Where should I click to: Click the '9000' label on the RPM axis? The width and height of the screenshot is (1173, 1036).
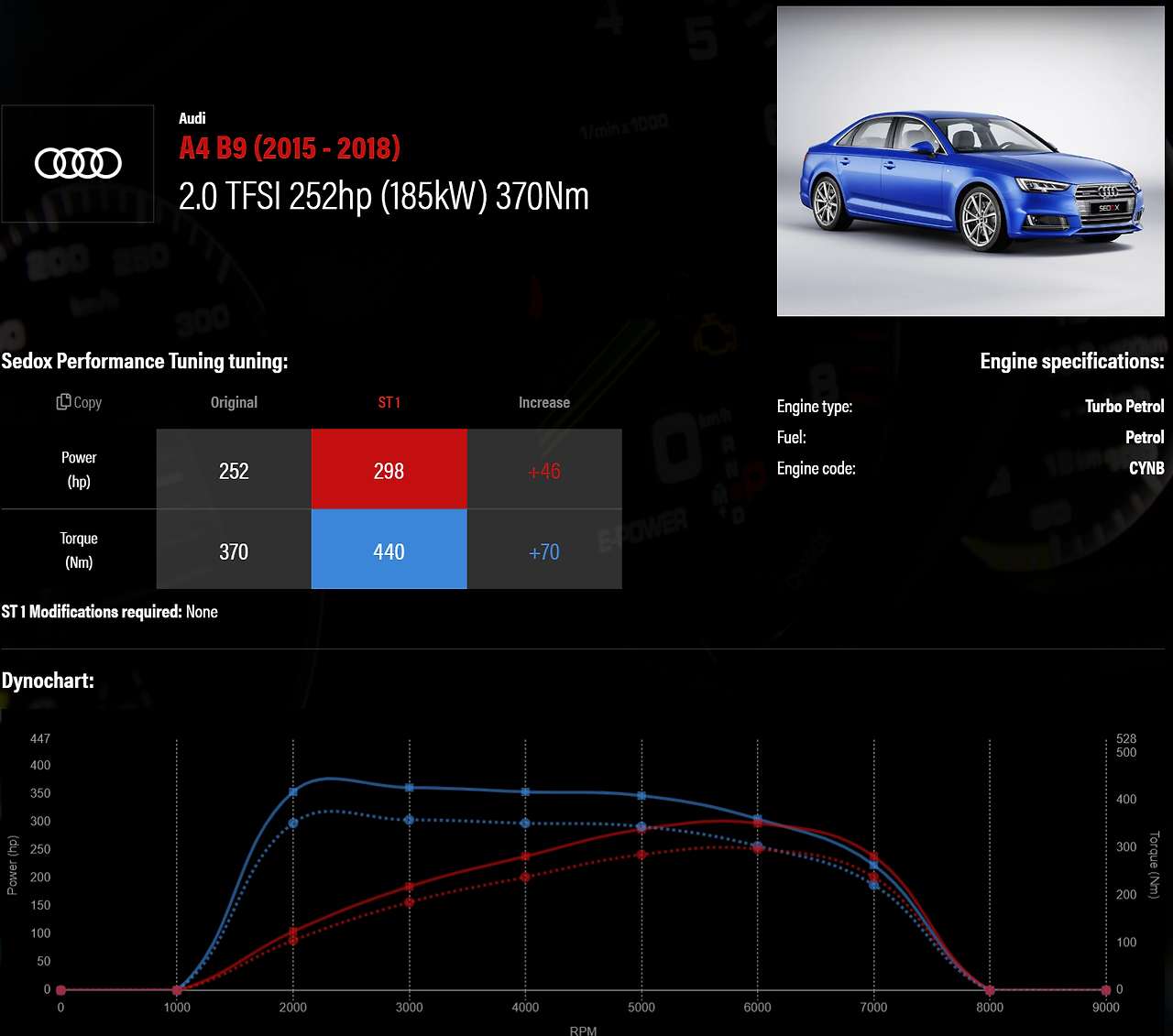1106,1008
